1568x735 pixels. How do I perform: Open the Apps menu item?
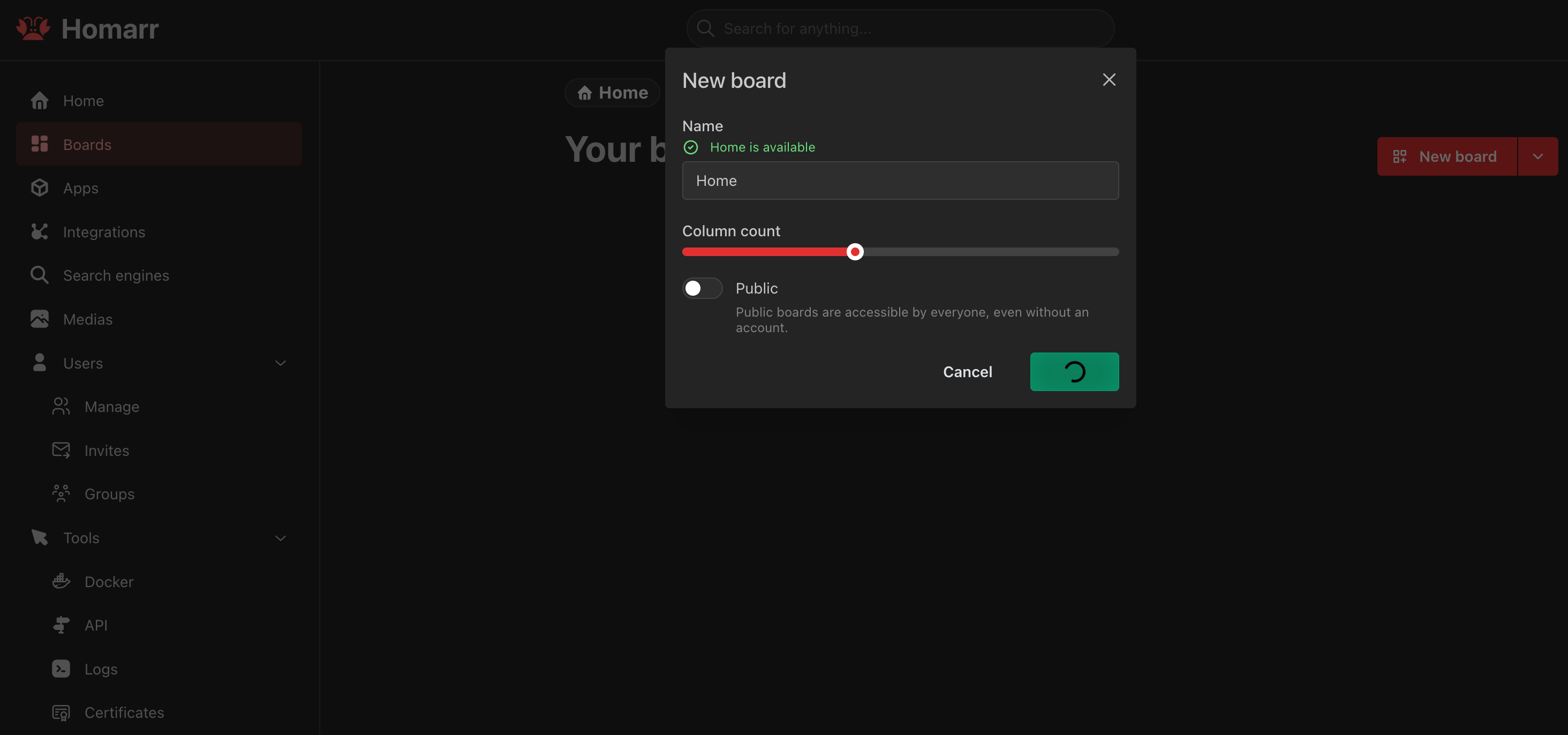[159, 188]
